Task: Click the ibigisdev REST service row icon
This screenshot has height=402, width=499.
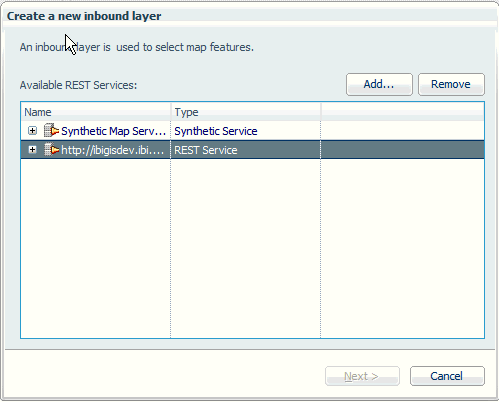Action: tap(51, 150)
